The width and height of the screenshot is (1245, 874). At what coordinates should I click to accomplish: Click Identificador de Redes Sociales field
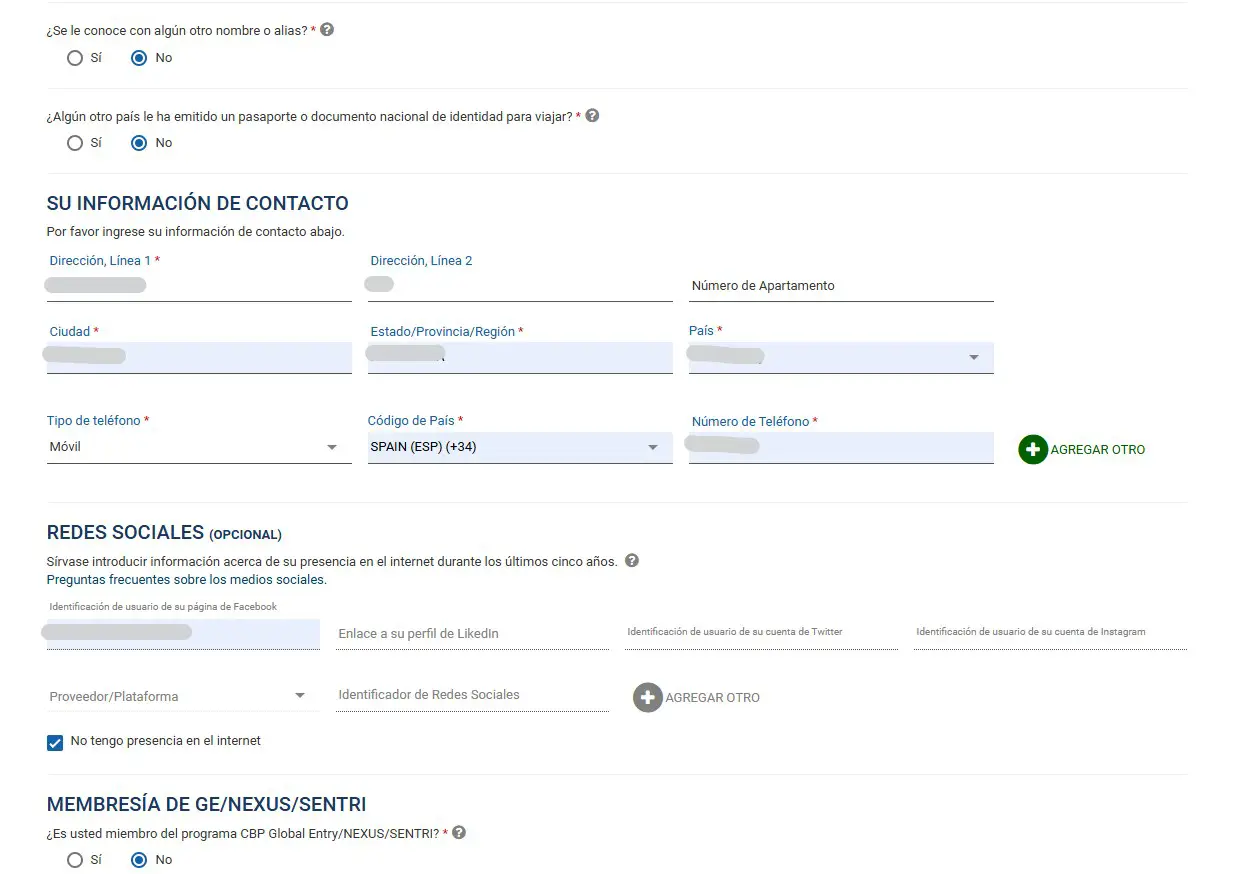pos(471,695)
